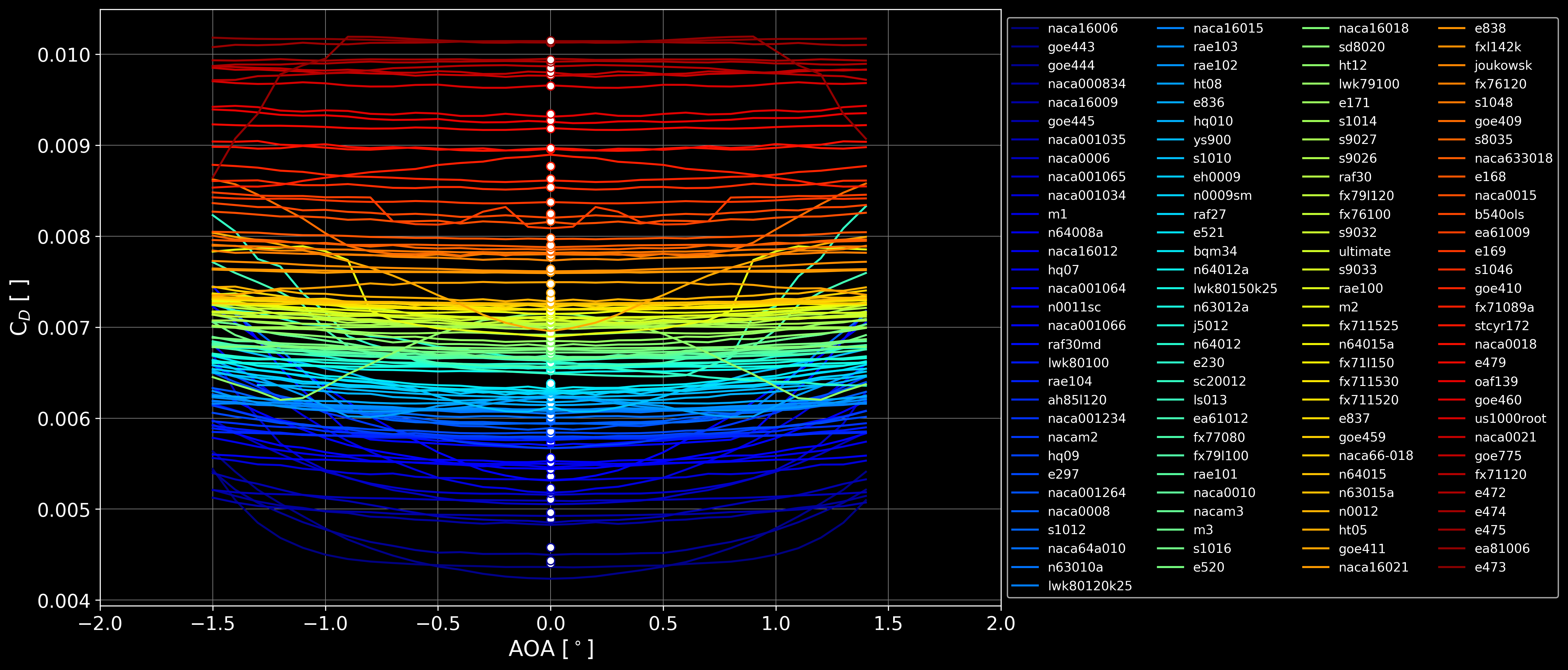Click the −2.0 x-axis tick label

click(x=100, y=624)
